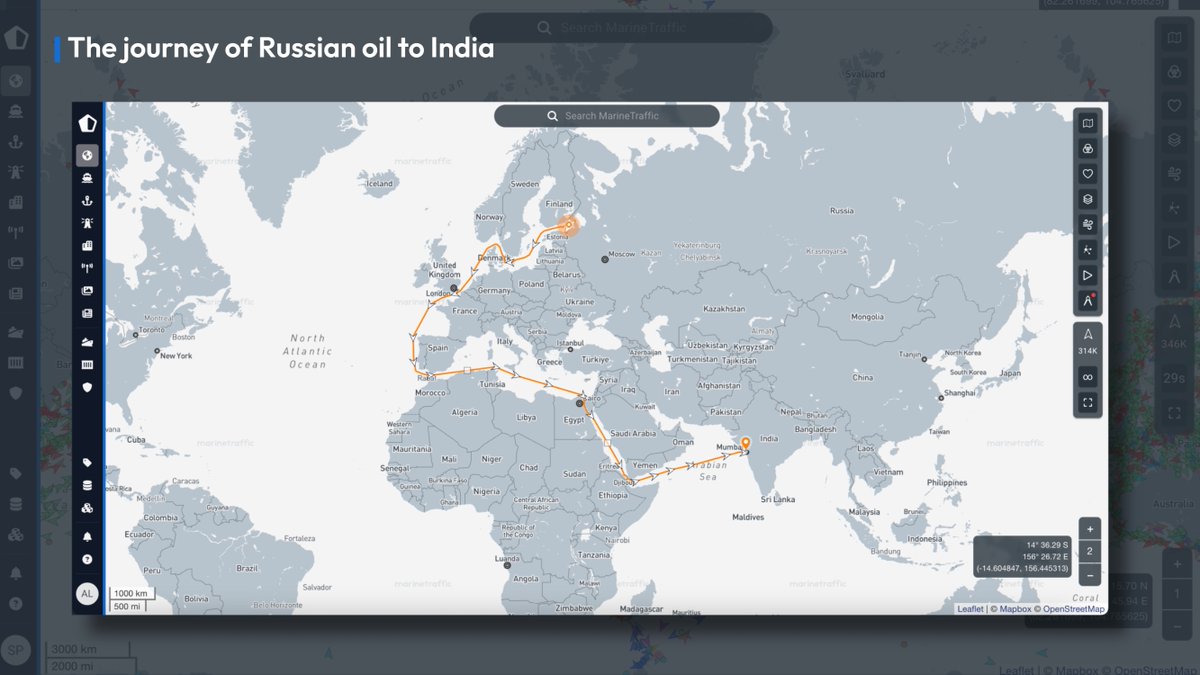Click the Search MarineTraffic input field
This screenshot has width=1200, height=675.
coord(606,115)
